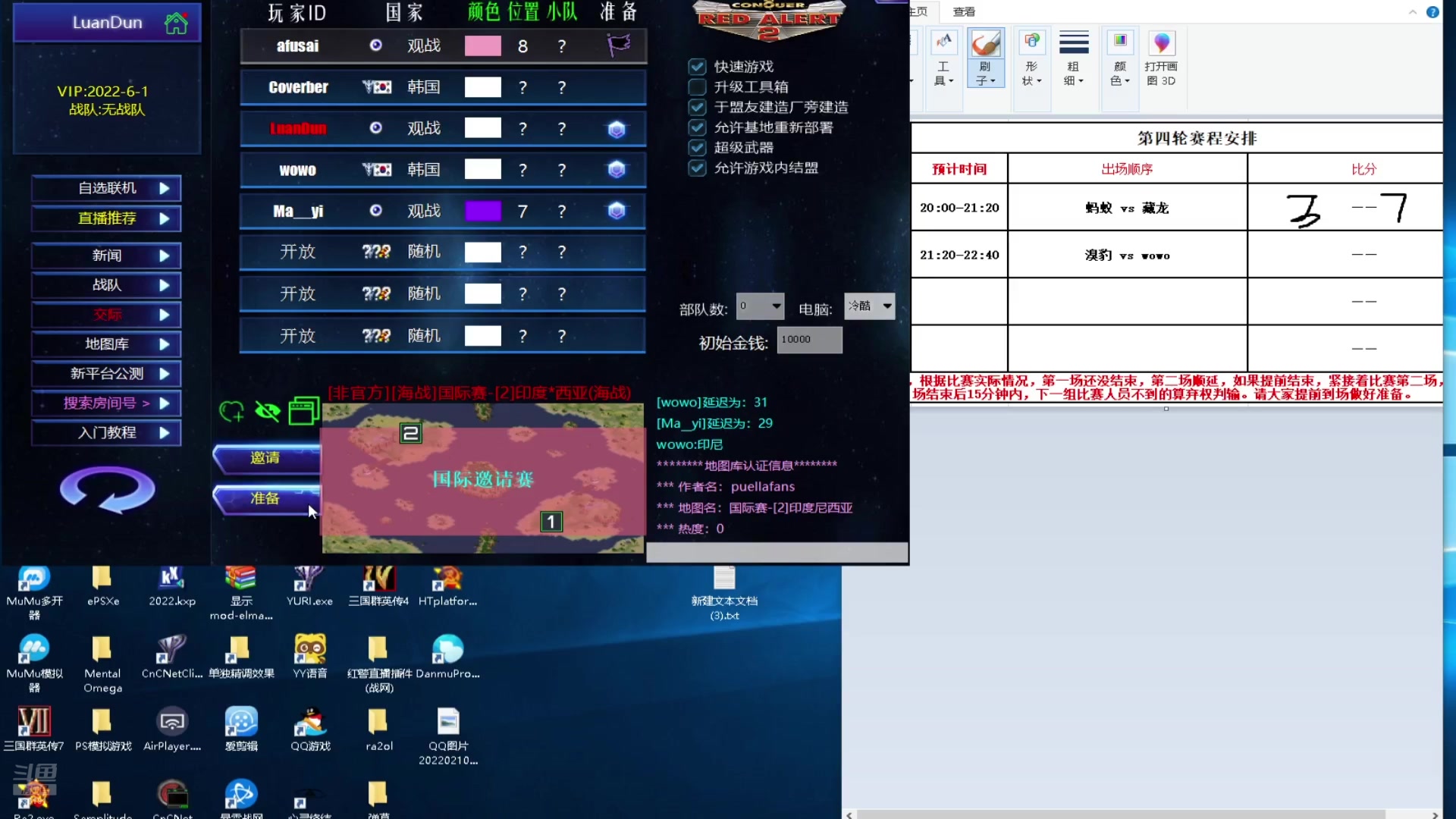Collapse the Paint ribbon using the chevron
1456x819 pixels.
pos(1413,11)
